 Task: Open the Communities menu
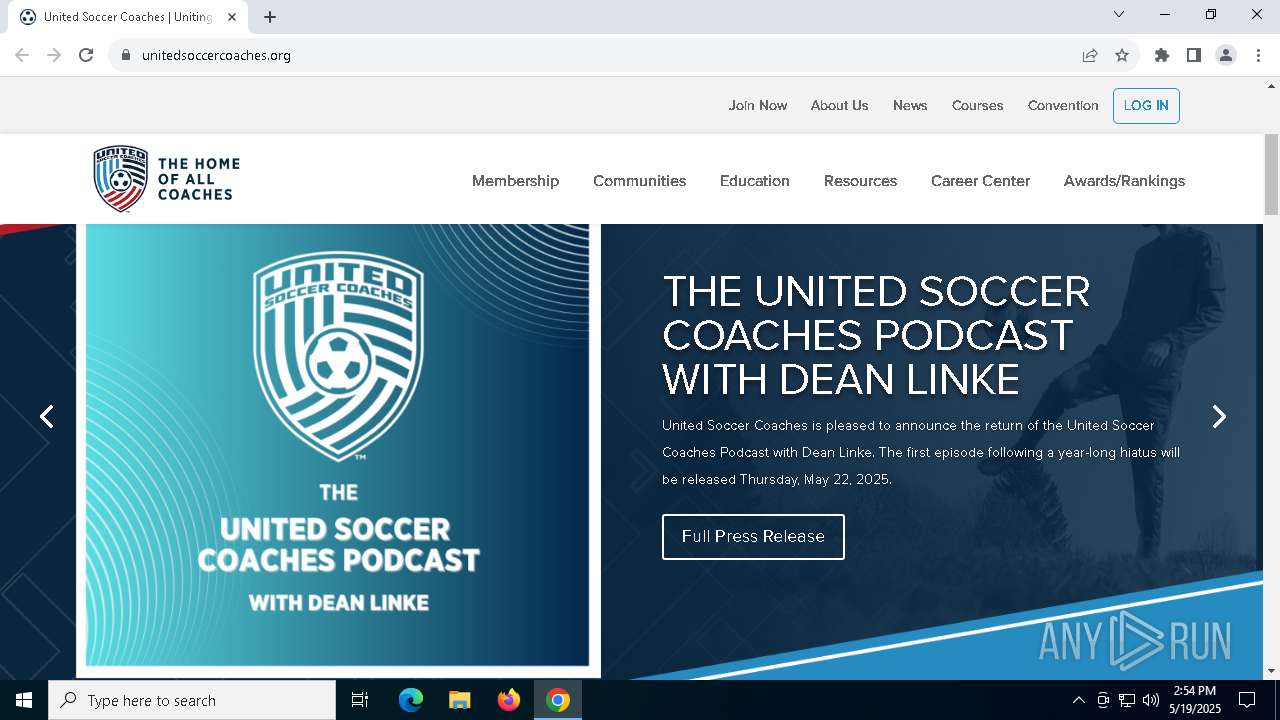639,181
